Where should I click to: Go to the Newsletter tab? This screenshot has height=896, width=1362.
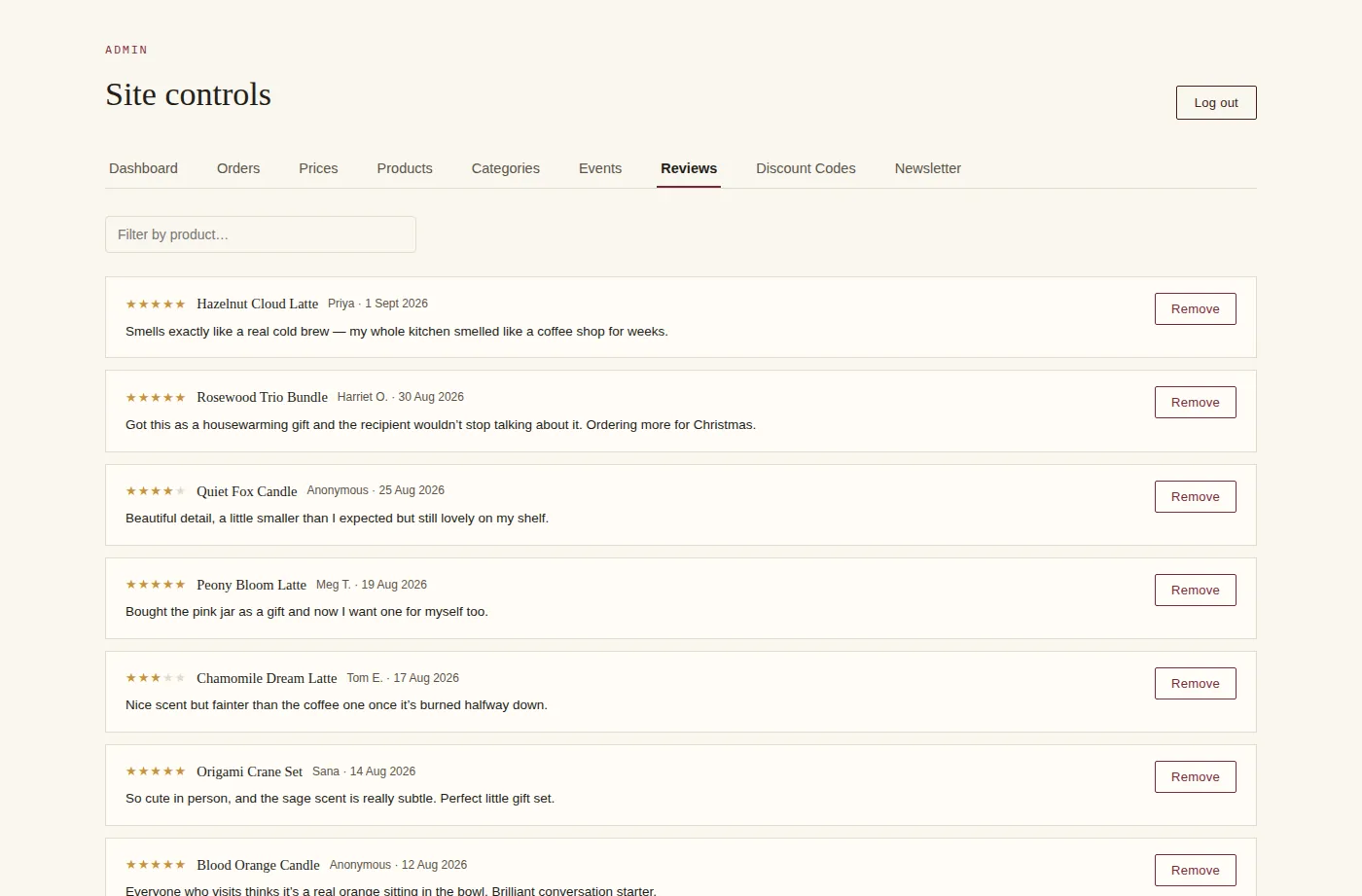pos(928,168)
